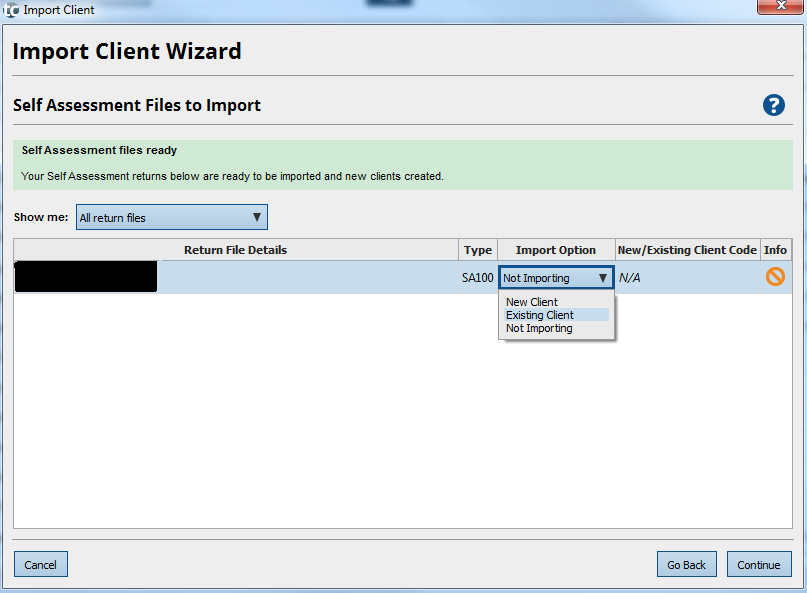
Task: Proceed with the Continue button
Action: coord(758,565)
